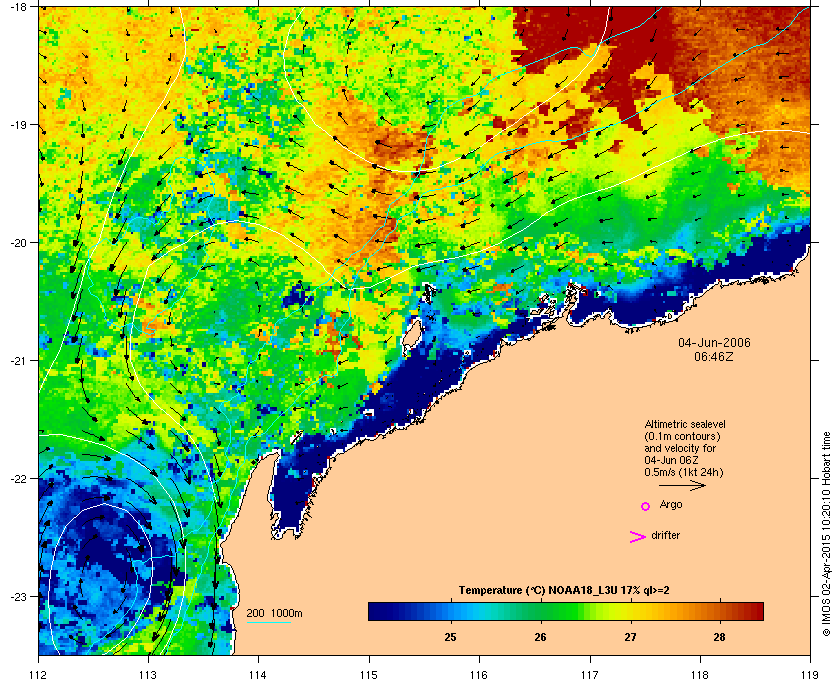Viewport: 840px width, 680px height.
Task: Click the 0.5m/s velocity scale arrow
Action: click(682, 485)
